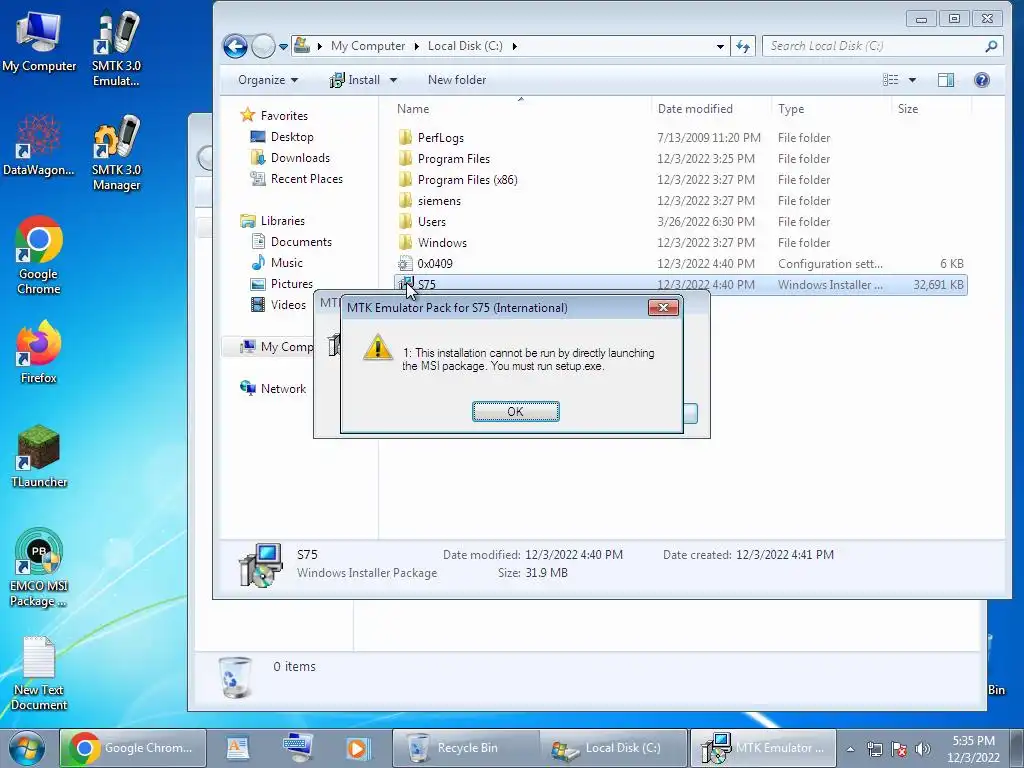Viewport: 1024px width, 768px height.
Task: Select the DataWagon desktop shortcut
Action: coord(39,145)
